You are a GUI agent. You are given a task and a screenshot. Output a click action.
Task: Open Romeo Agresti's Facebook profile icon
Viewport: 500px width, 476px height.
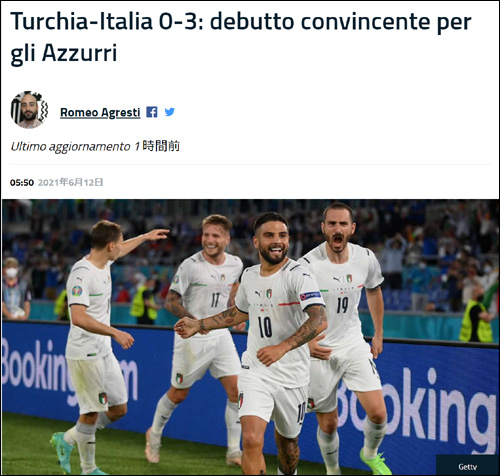click(x=152, y=112)
